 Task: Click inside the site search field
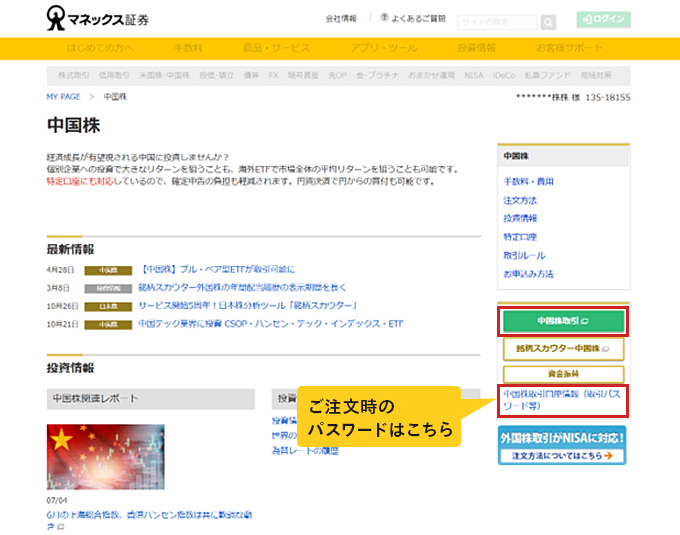497,22
